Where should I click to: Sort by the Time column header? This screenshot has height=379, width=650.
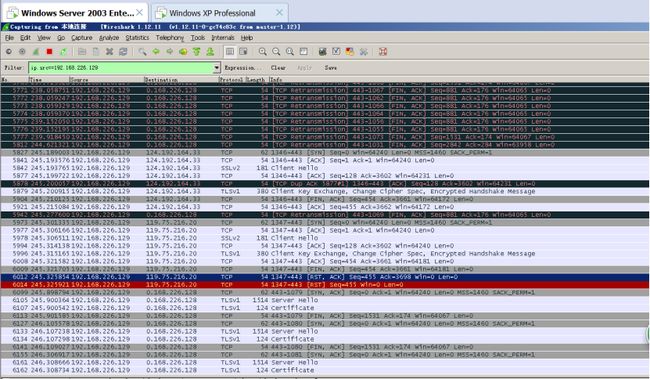click(49, 80)
